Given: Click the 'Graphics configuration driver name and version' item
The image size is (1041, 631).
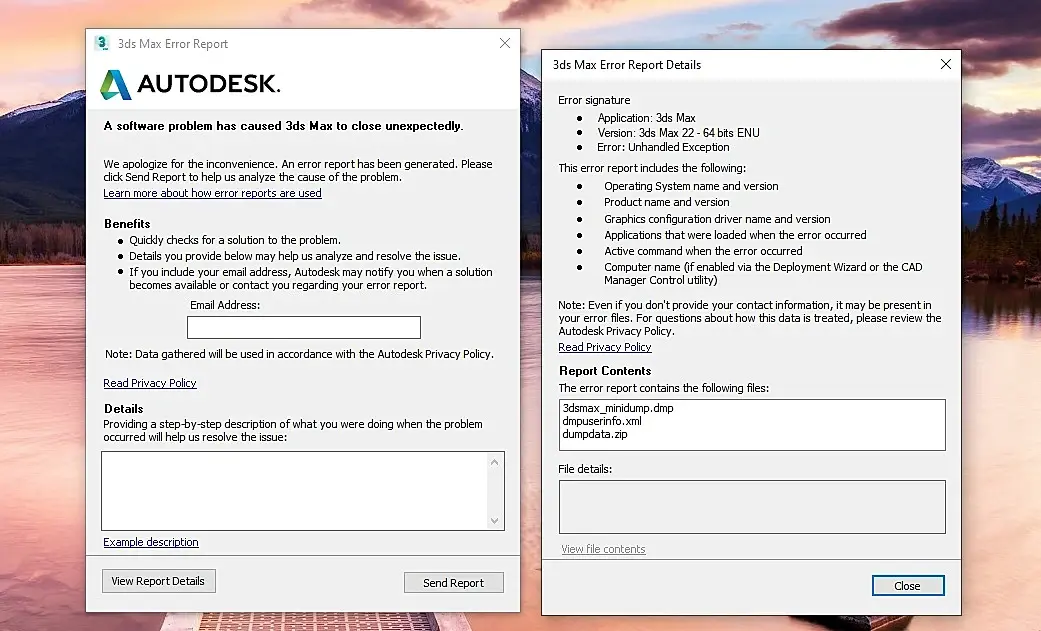Looking at the screenshot, I should pyautogui.click(x=717, y=219).
